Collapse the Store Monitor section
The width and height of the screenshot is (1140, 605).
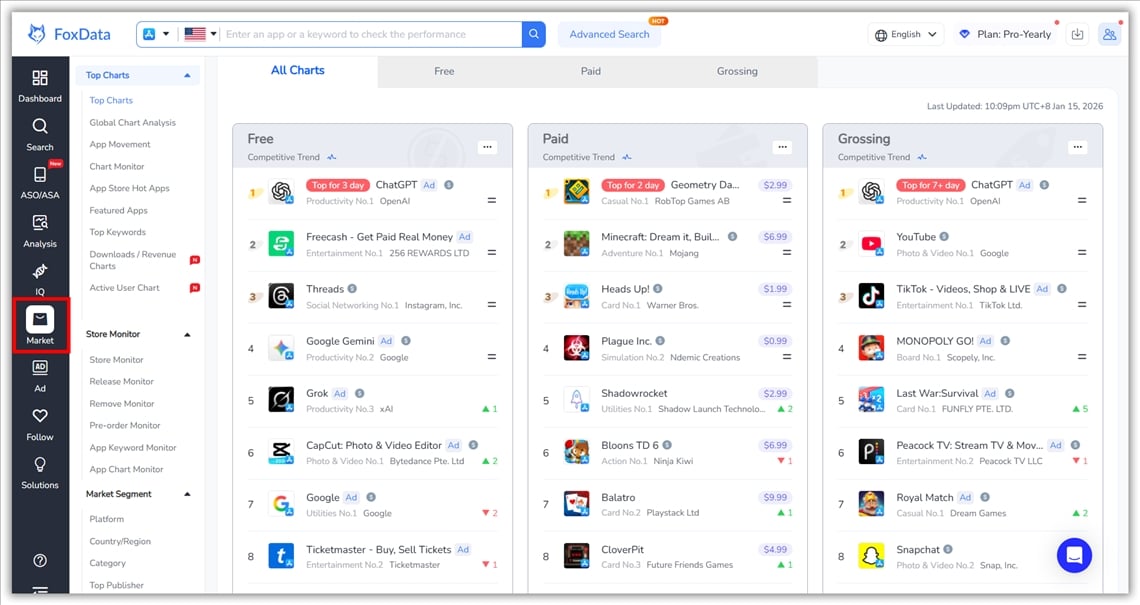[186, 333]
